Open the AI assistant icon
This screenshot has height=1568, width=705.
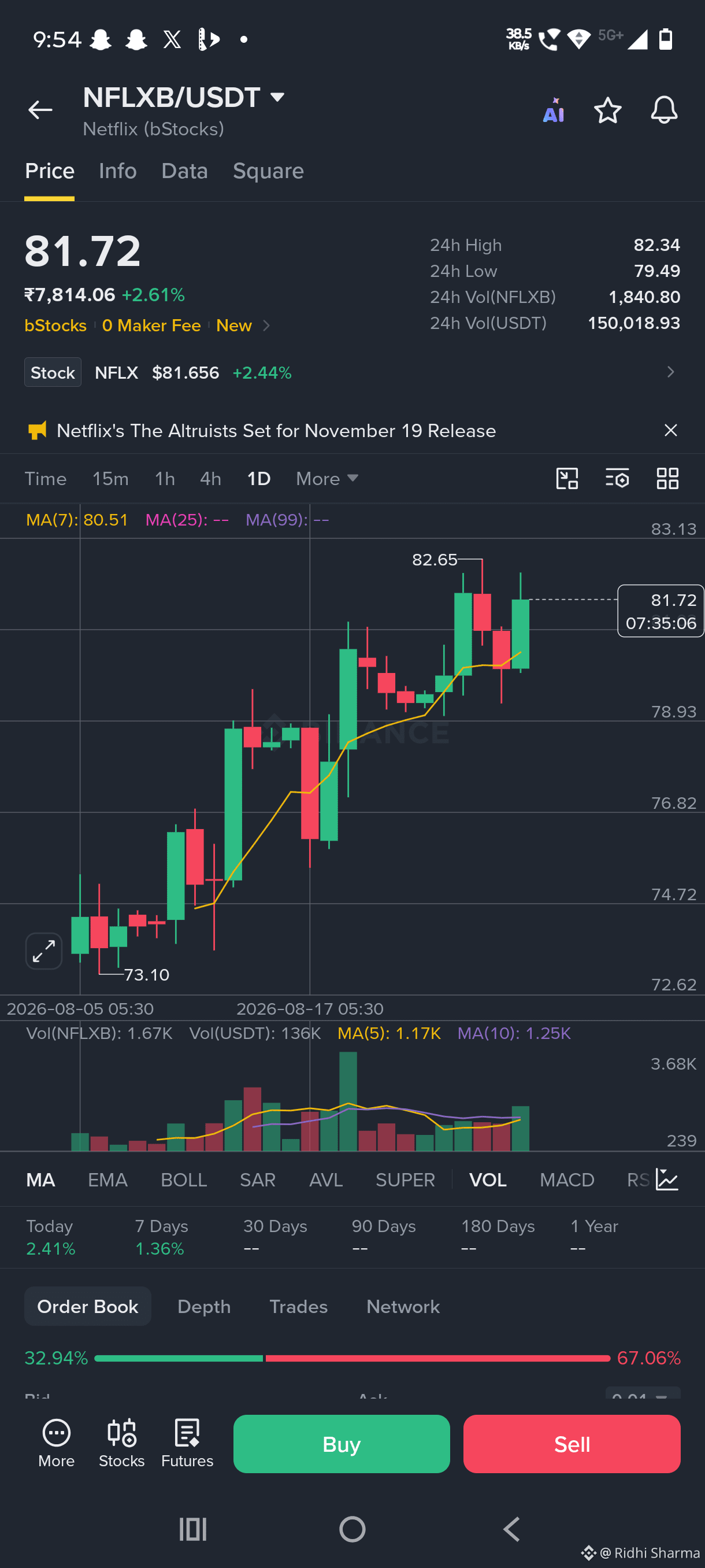pyautogui.click(x=554, y=111)
